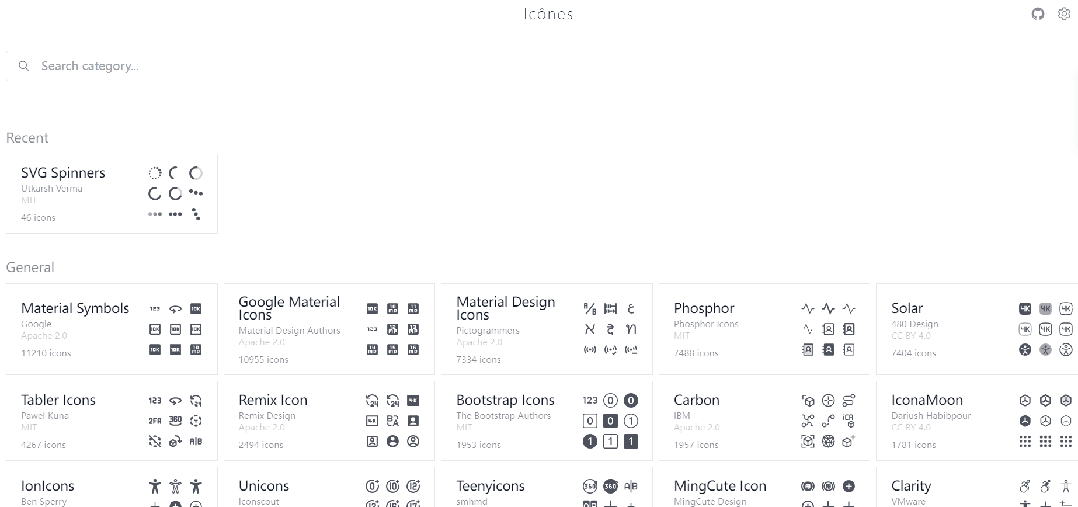
Task: Click the search magnifier icon
Action: click(24, 66)
